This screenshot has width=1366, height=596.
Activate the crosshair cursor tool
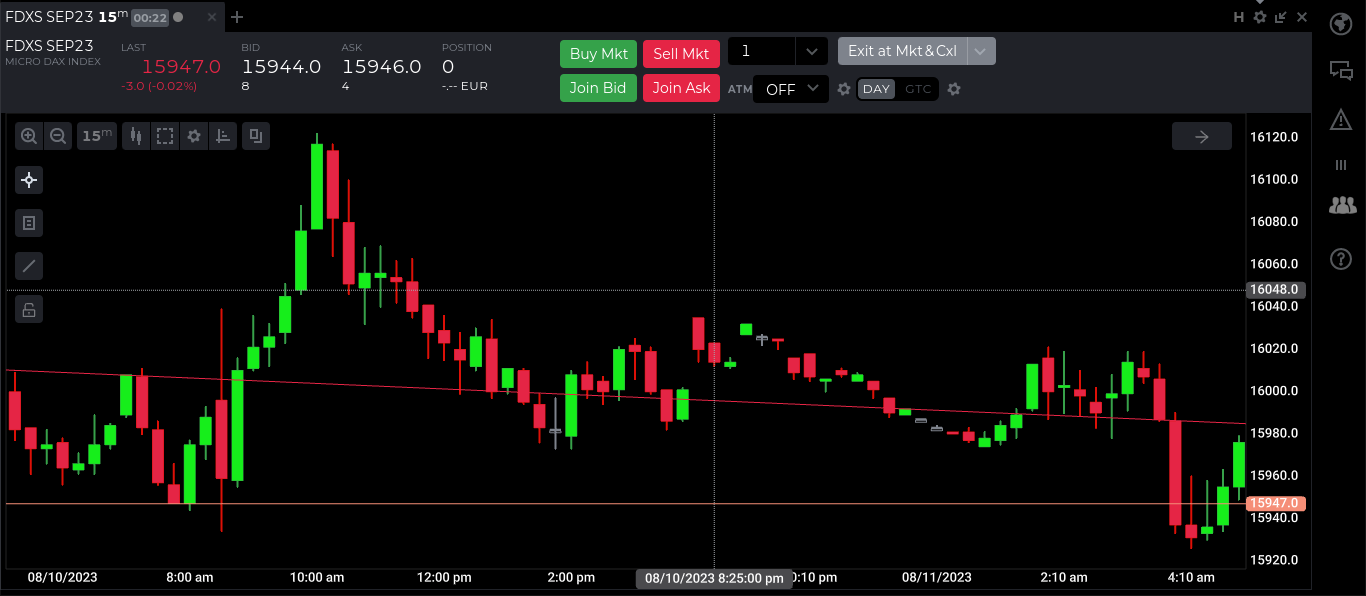(29, 180)
